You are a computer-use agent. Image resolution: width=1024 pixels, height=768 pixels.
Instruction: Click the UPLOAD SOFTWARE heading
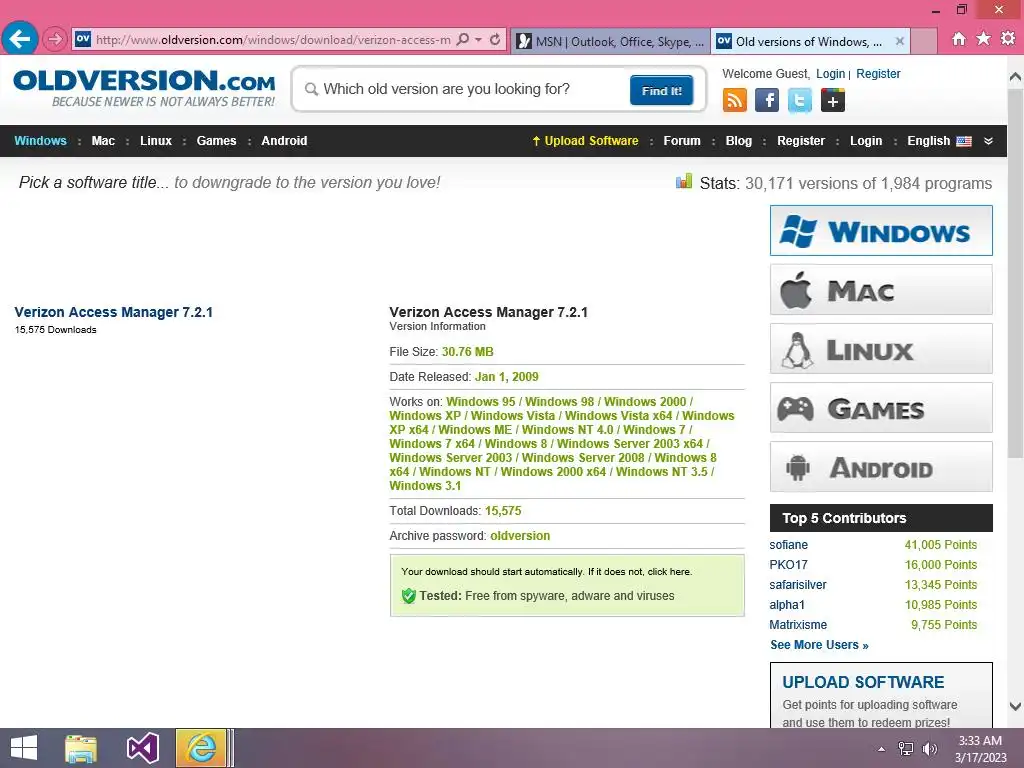(x=863, y=682)
